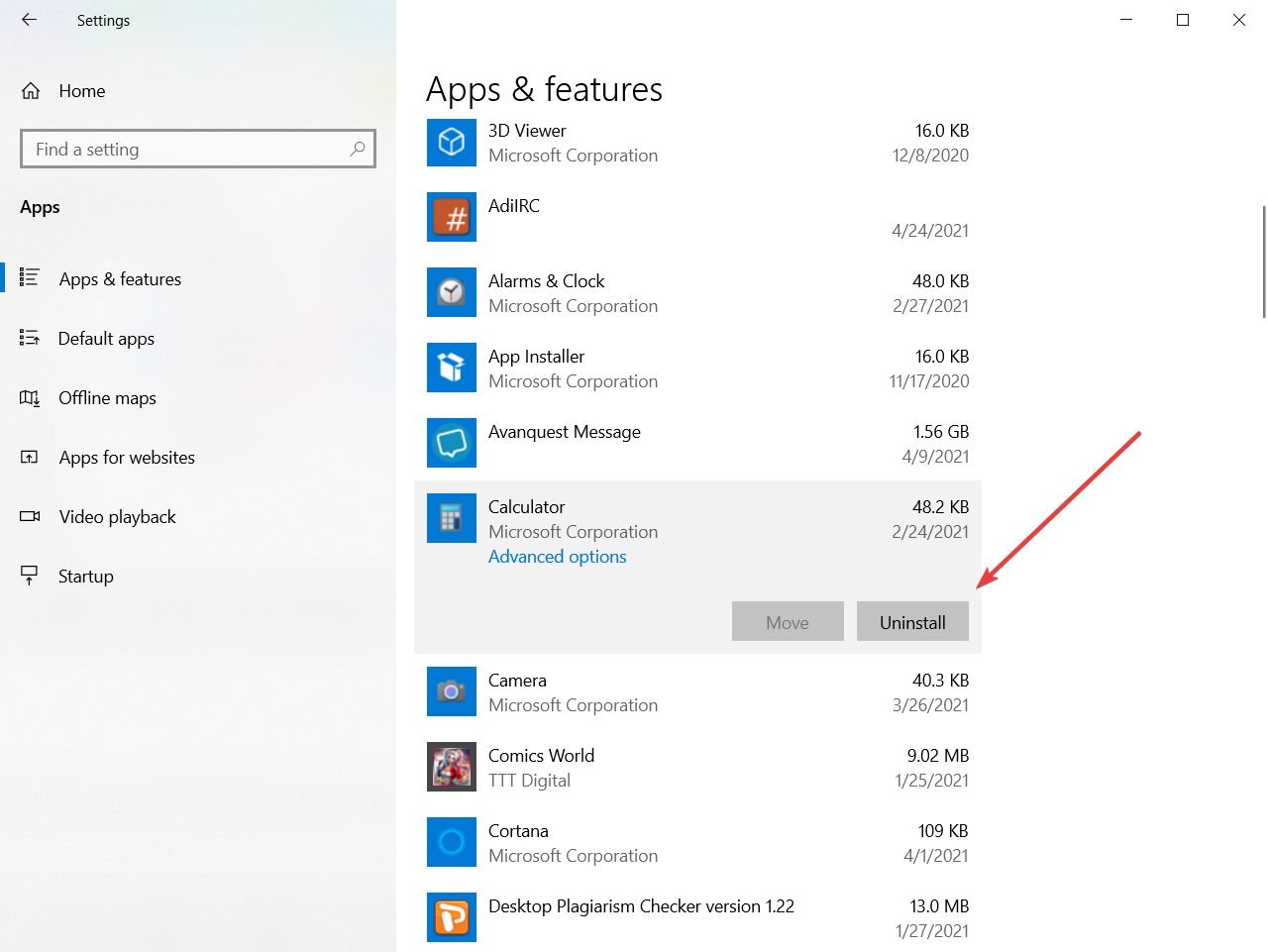Close the Settings window
Screen dimensions: 1268x952
[1239, 20]
